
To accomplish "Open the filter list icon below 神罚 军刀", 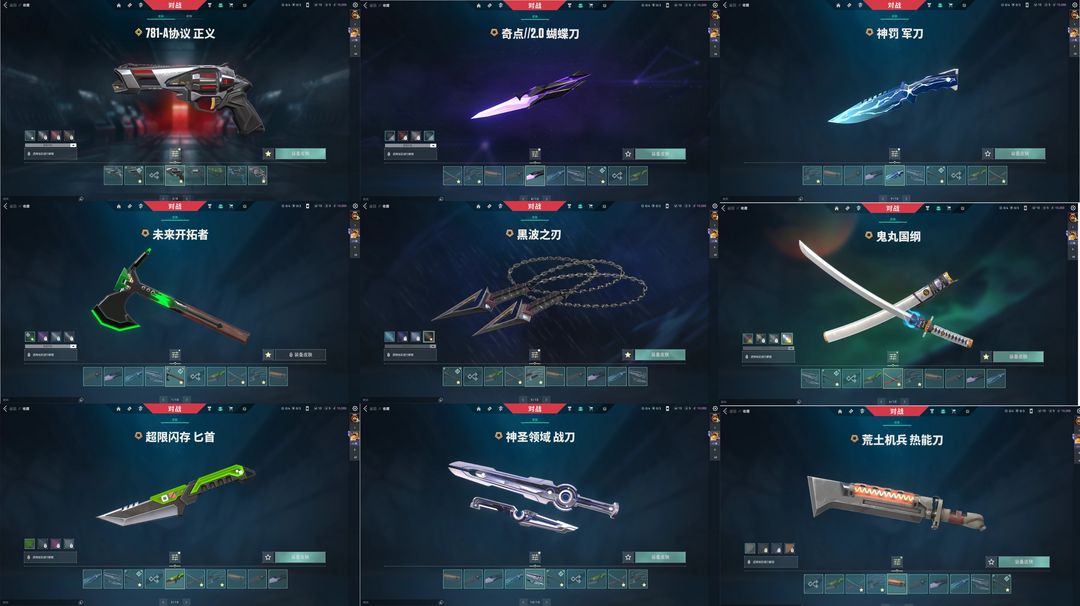I will point(894,154).
